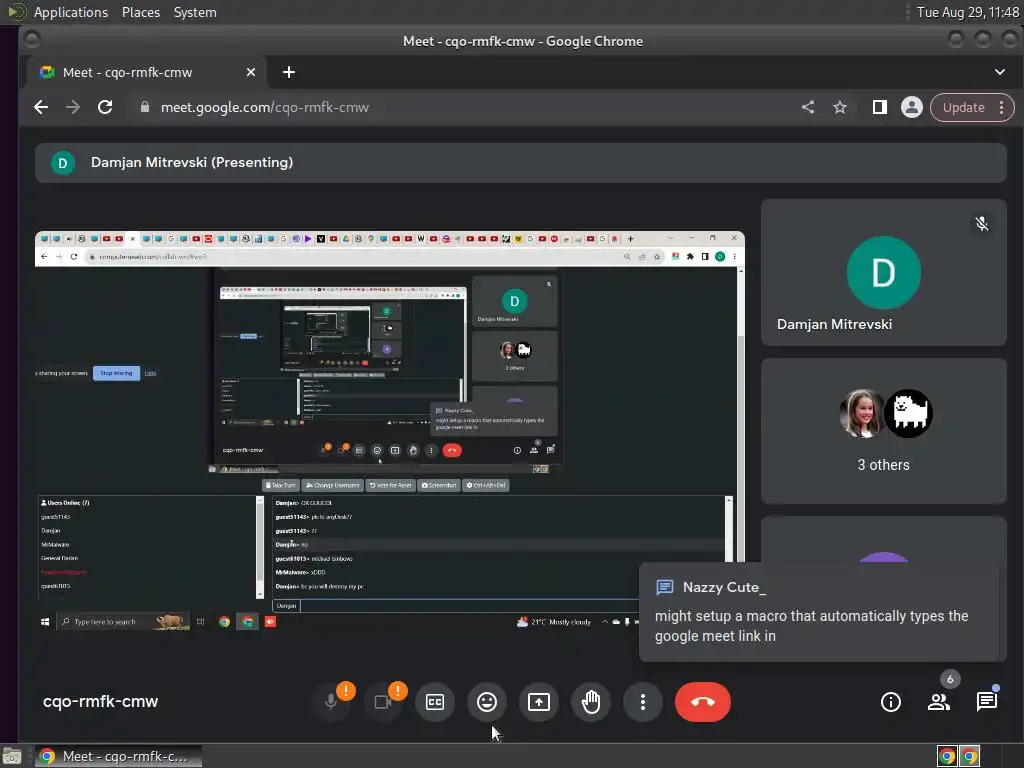Screen dimensions: 1024x768
Task: Open the Places menu
Action: coord(140,12)
